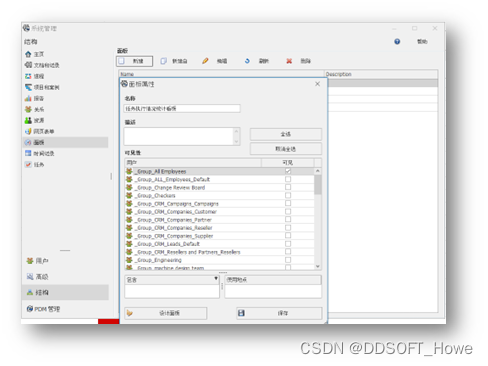
Task: Select the web forms (网页表单) sidebar item
Action: tap(40, 131)
